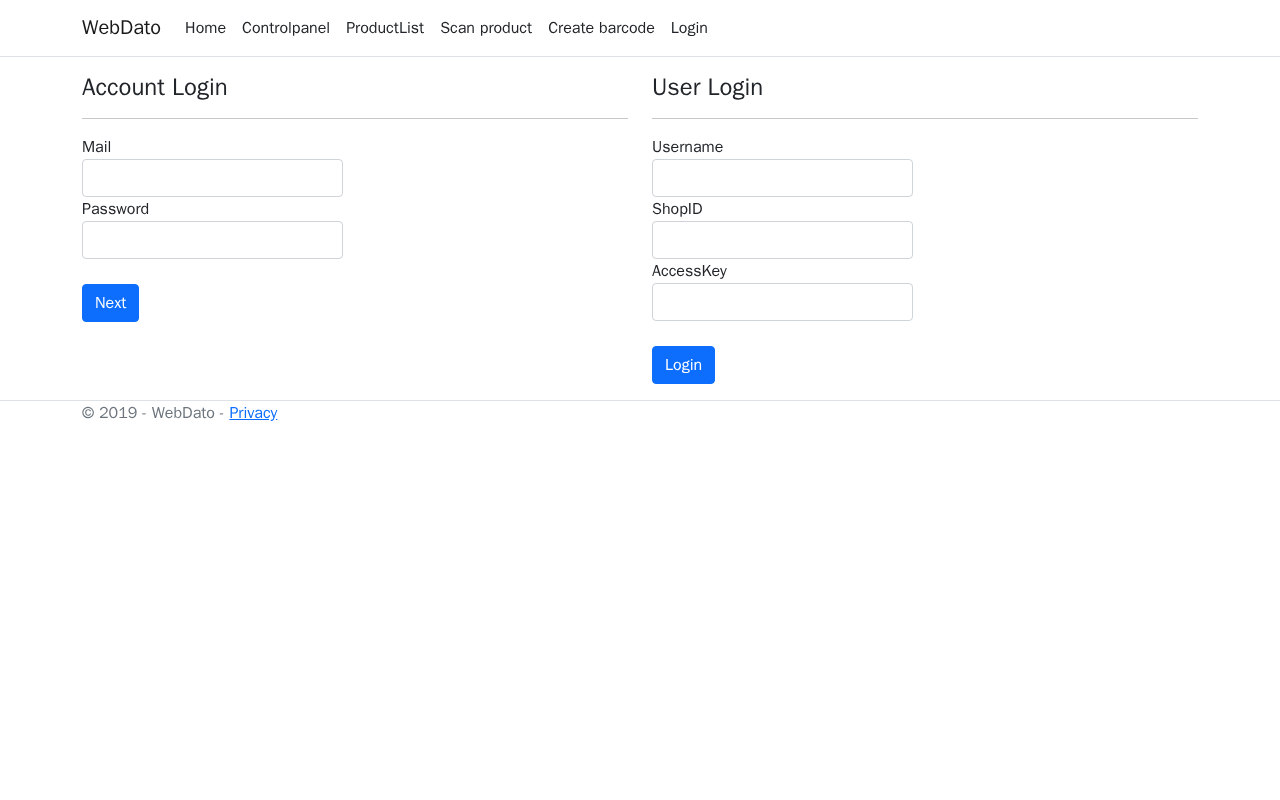Screen dimensions: 1280x800
Task: Open the ProductList page in navbar
Action: click(385, 28)
